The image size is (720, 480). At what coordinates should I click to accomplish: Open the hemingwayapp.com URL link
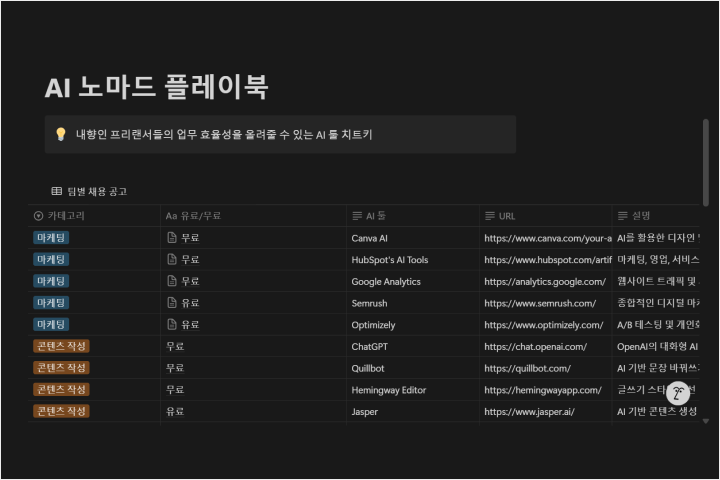(543, 390)
